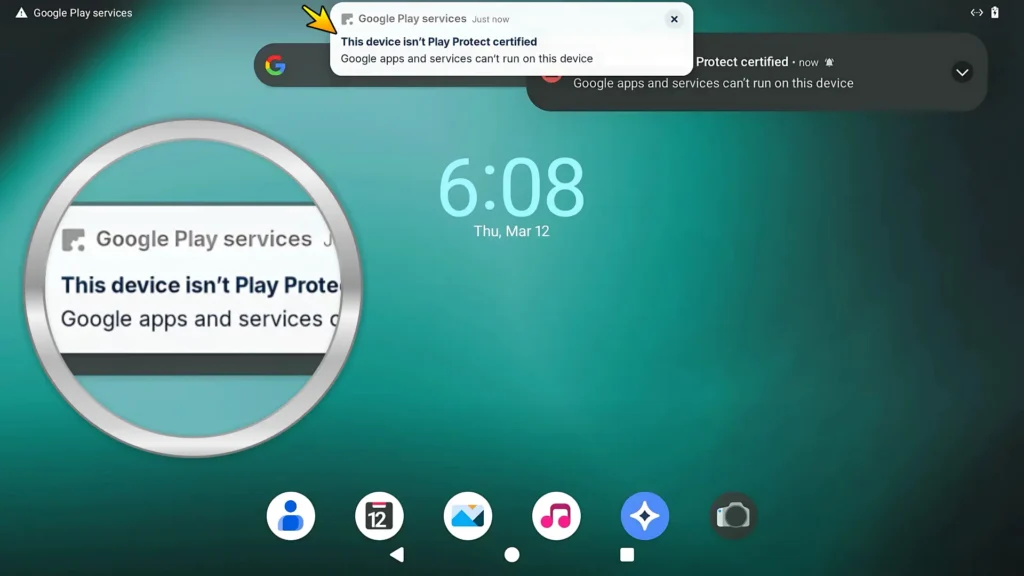Open the Camera app in the dock
This screenshot has width=1024, height=576.
click(x=733, y=516)
